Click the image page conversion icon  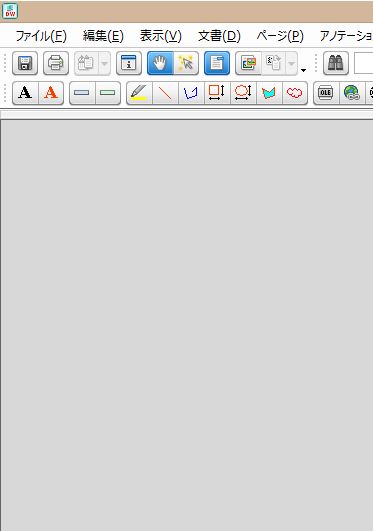(x=248, y=63)
